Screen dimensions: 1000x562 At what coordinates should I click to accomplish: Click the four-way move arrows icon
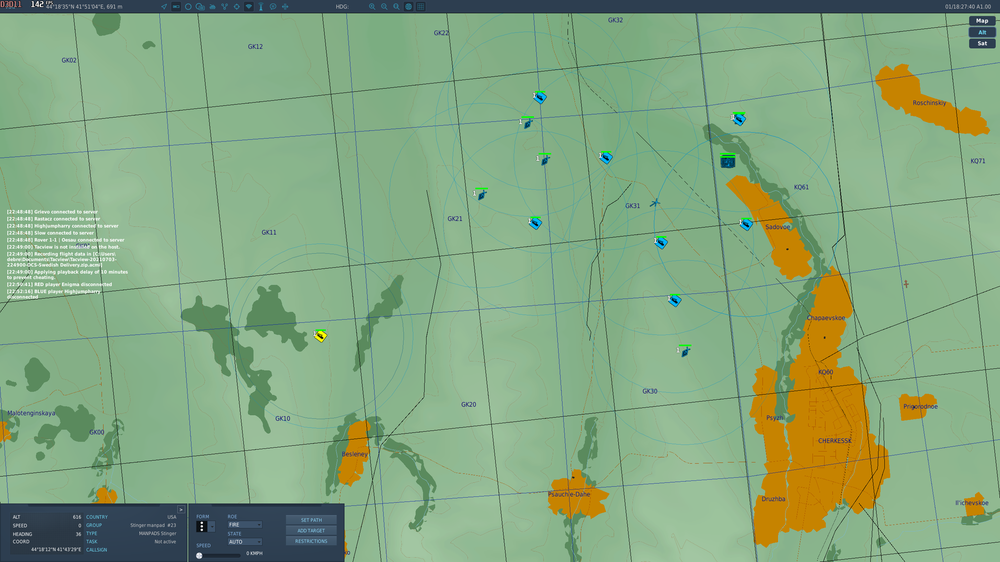click(285, 6)
